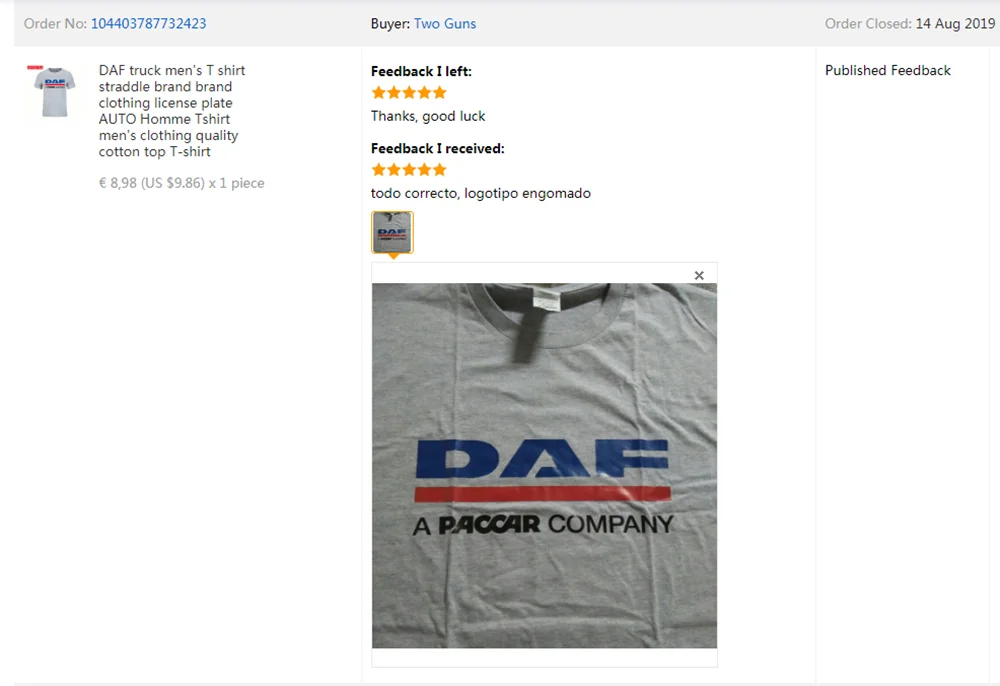Click the 'Thanks, good luck' feedback text
Image resolution: width=1000 pixels, height=686 pixels.
point(428,116)
